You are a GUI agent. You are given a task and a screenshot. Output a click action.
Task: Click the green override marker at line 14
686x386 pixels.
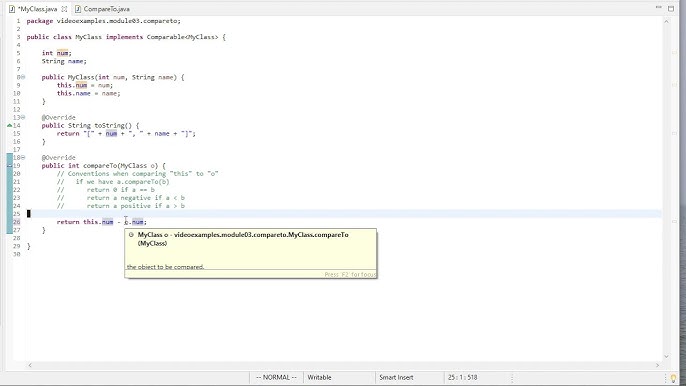pyautogui.click(x=9, y=126)
